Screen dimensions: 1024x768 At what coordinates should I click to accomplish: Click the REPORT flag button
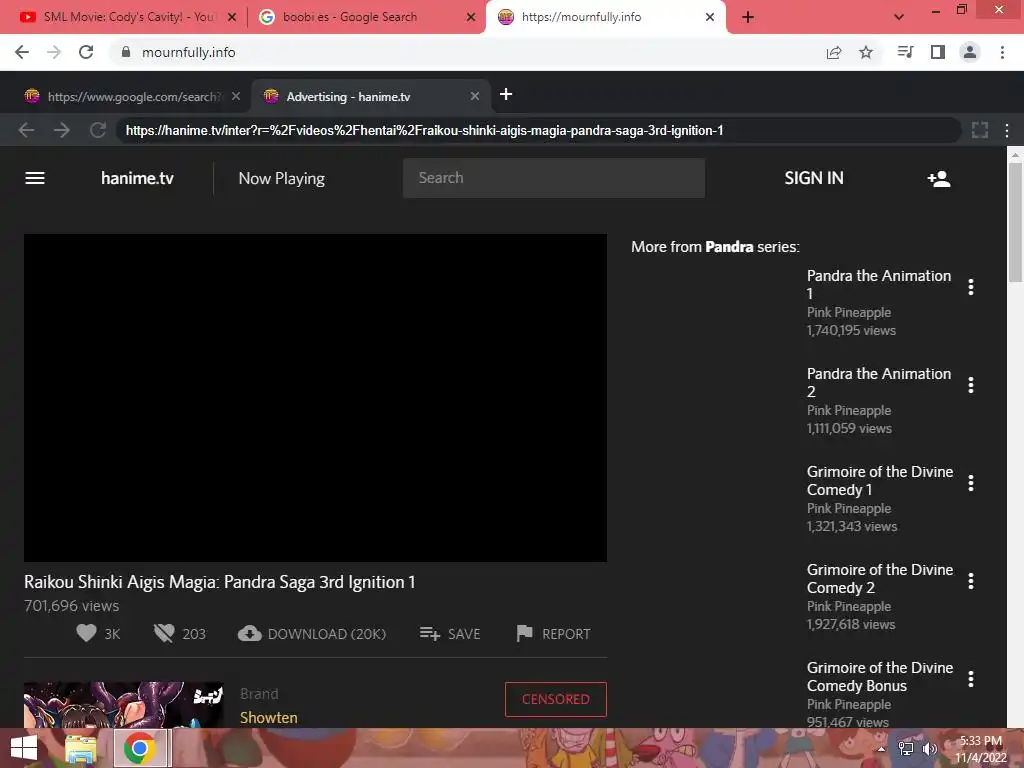click(x=553, y=633)
